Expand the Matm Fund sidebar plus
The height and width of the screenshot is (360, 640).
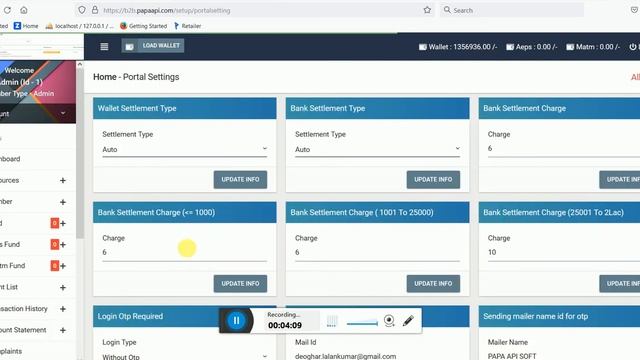coord(63,266)
